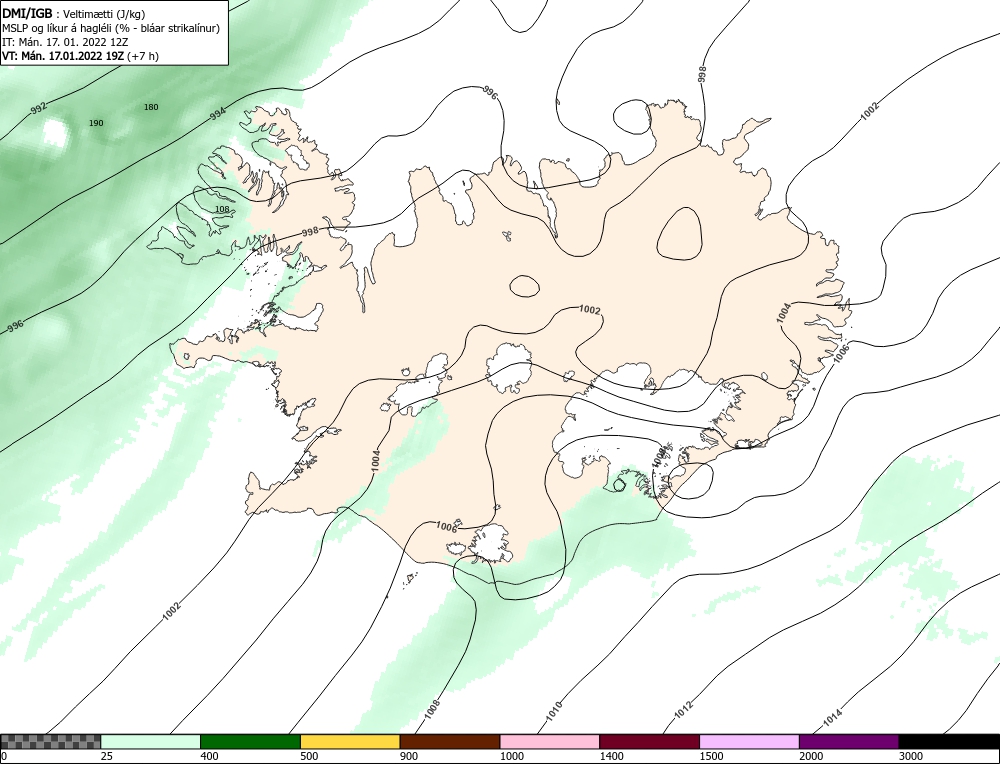Select the black legend swatch above 3000
Image resolution: width=1000 pixels, height=764 pixels.
point(949,742)
